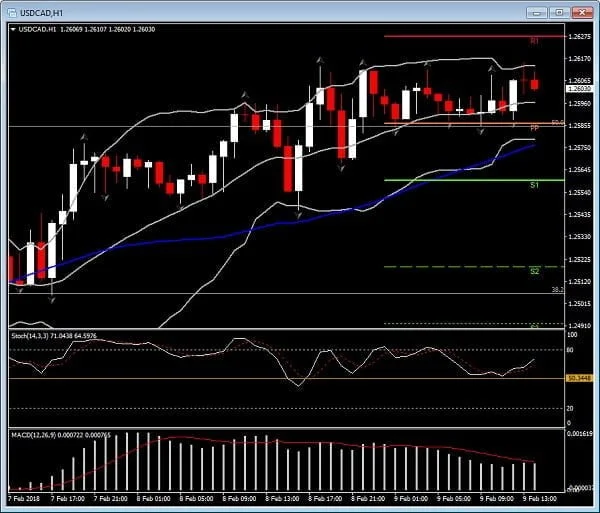Screen dimensions: 600x513
Task: Click the 8 Feb 13:00 time label
Action: (x=282, y=499)
